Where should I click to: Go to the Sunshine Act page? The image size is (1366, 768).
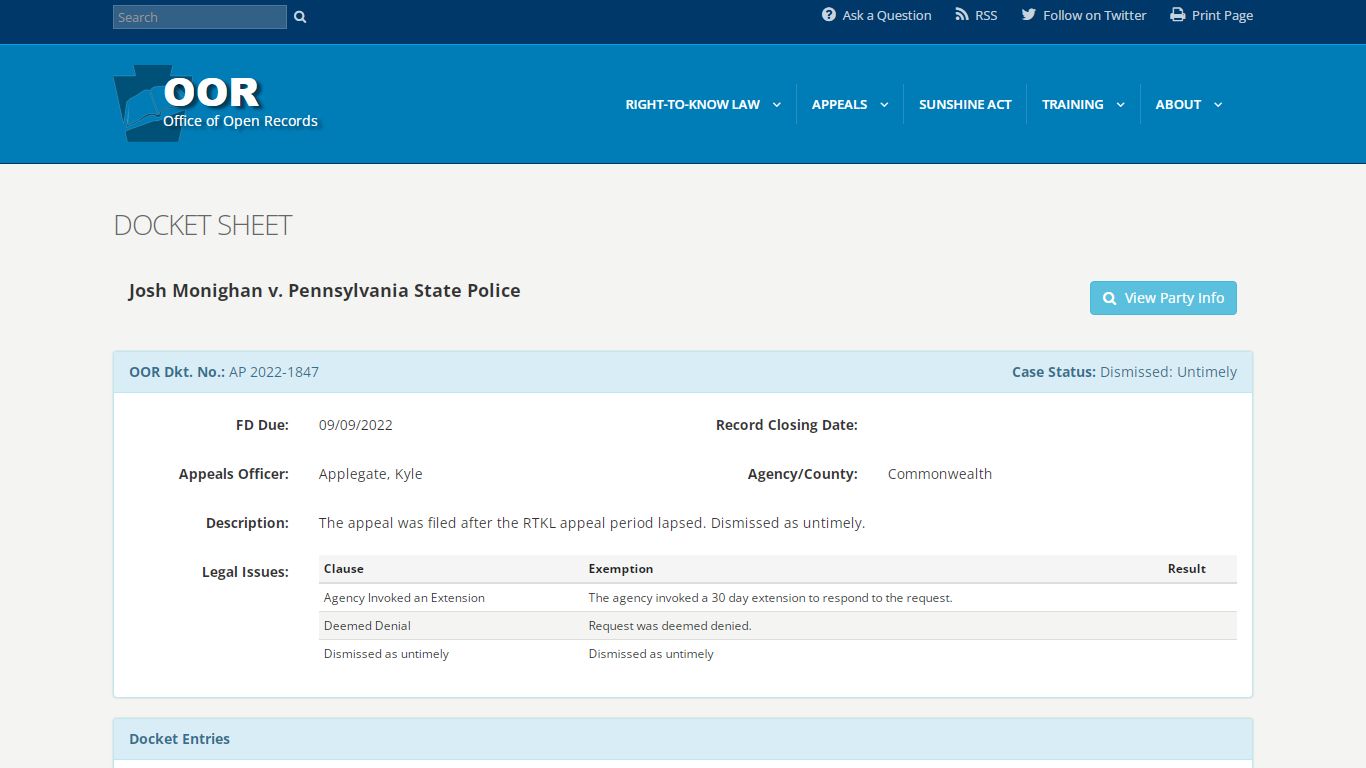pyautogui.click(x=965, y=104)
